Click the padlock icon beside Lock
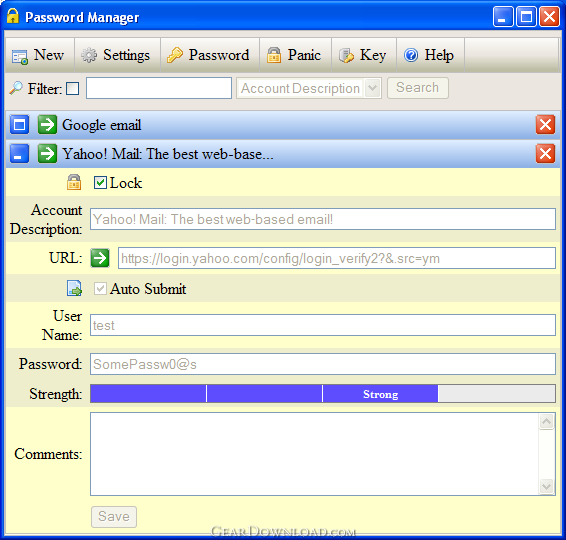Image resolution: width=566 pixels, height=540 pixels. [x=74, y=182]
